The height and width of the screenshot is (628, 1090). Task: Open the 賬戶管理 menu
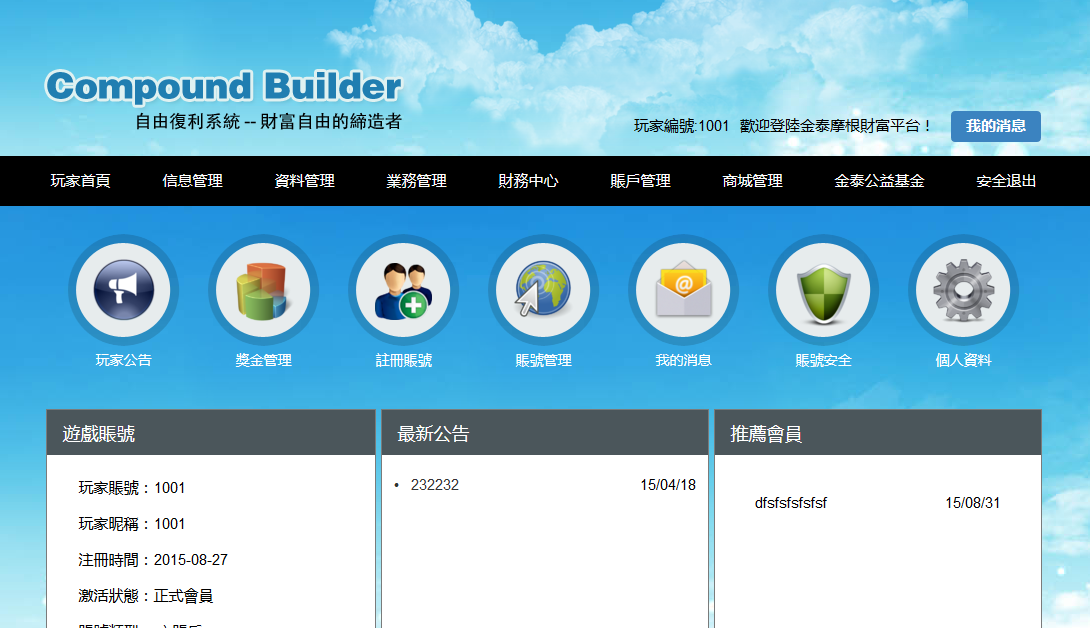pos(640,181)
